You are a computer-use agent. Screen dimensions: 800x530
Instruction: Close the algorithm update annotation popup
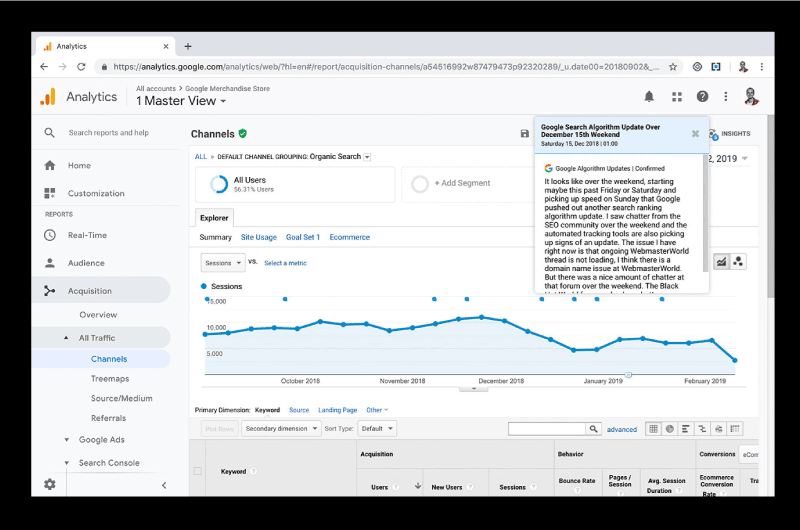coord(695,134)
